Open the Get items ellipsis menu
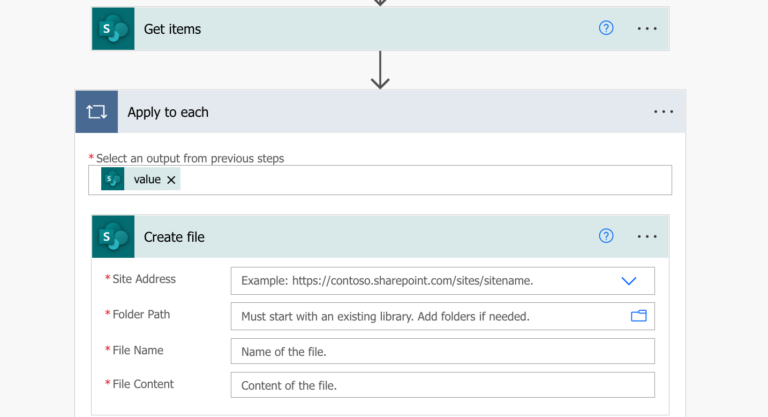 647,29
